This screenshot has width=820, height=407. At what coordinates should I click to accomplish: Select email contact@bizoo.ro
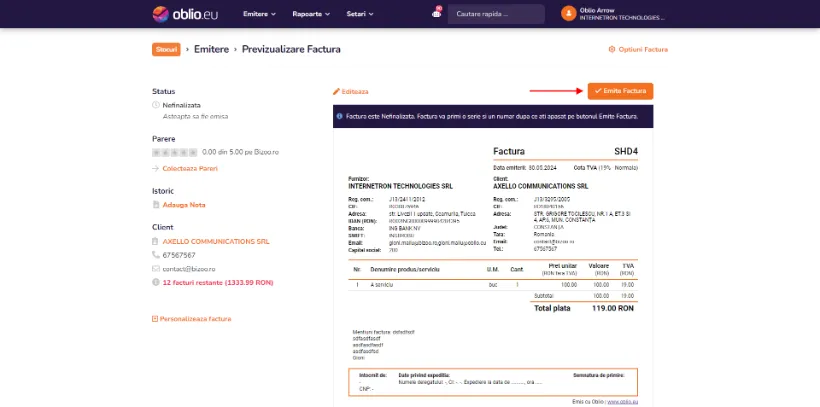tap(189, 269)
